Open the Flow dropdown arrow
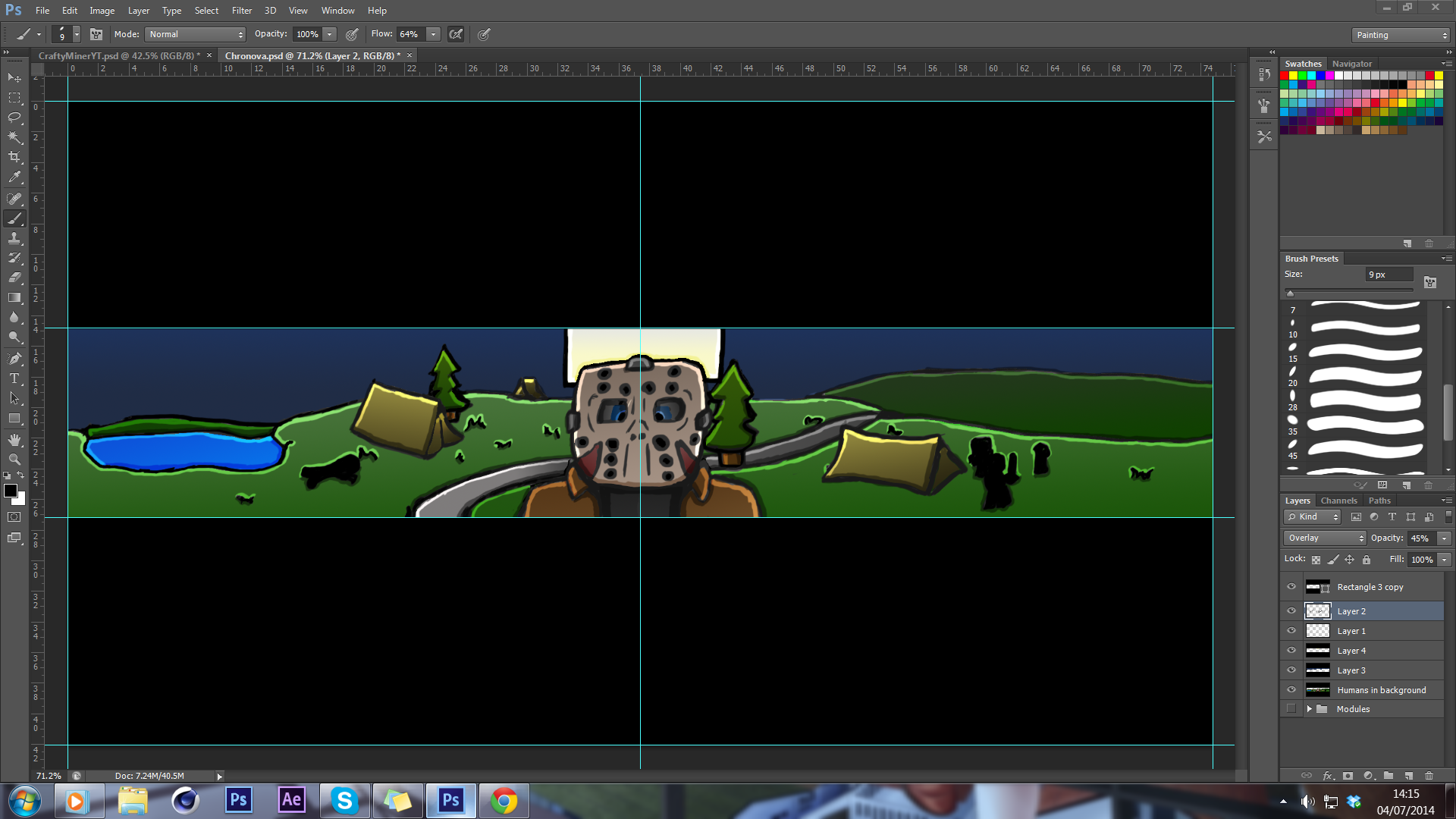1456x819 pixels. [x=433, y=34]
